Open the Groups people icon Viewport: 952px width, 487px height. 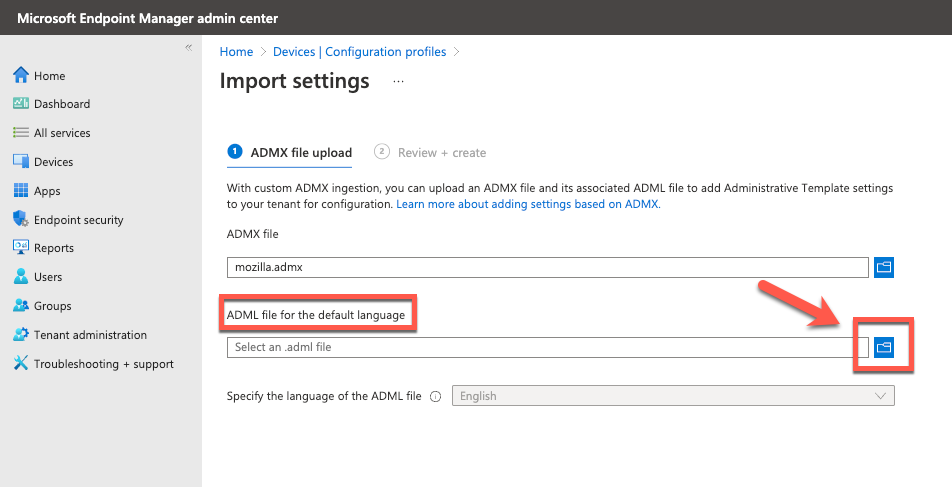pos(21,305)
